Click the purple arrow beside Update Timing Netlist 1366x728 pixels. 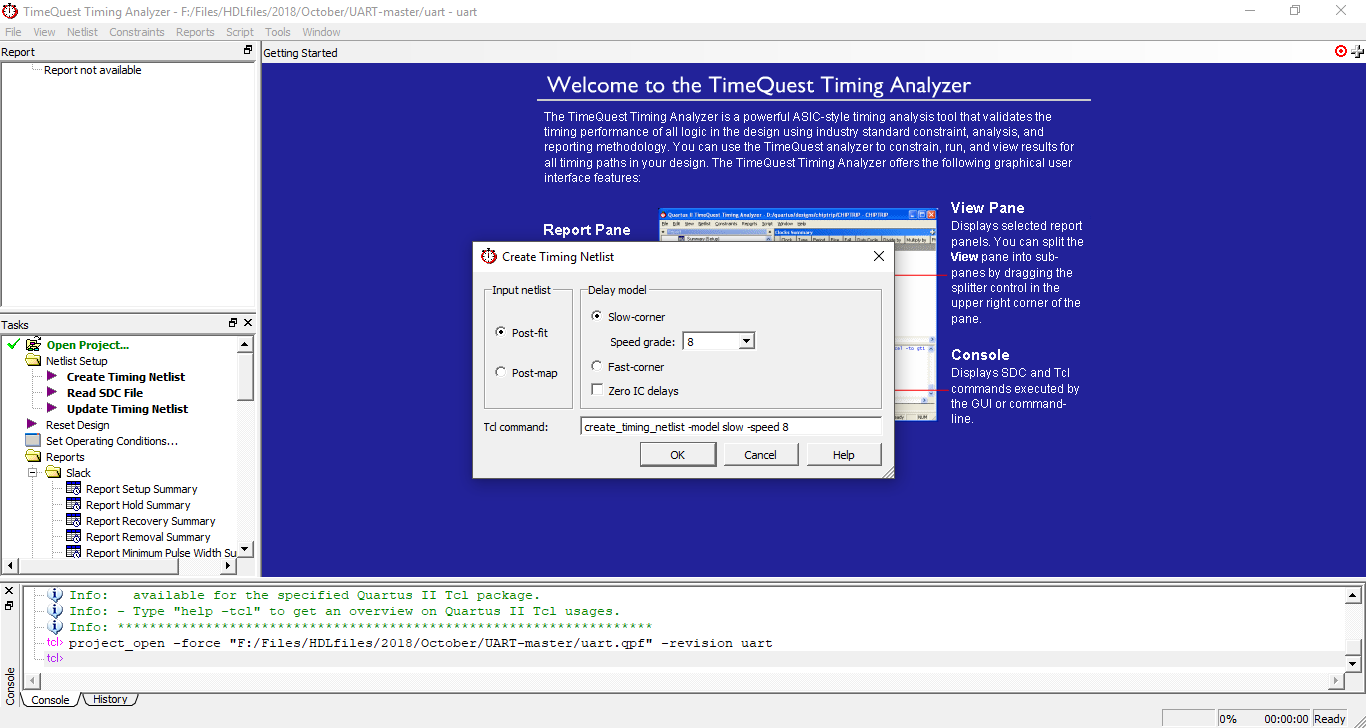coord(53,409)
